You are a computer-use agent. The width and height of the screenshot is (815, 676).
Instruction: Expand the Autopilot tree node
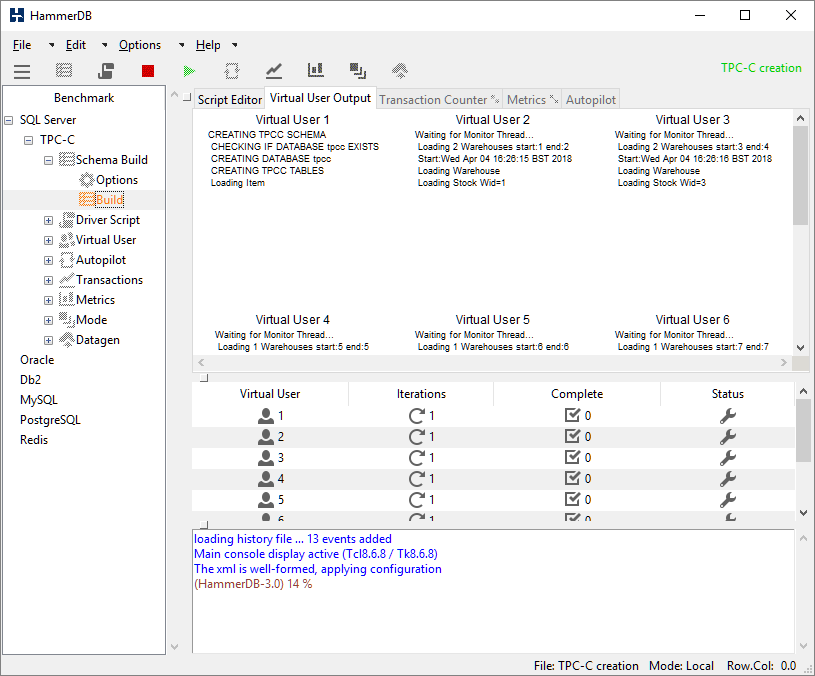click(x=48, y=260)
